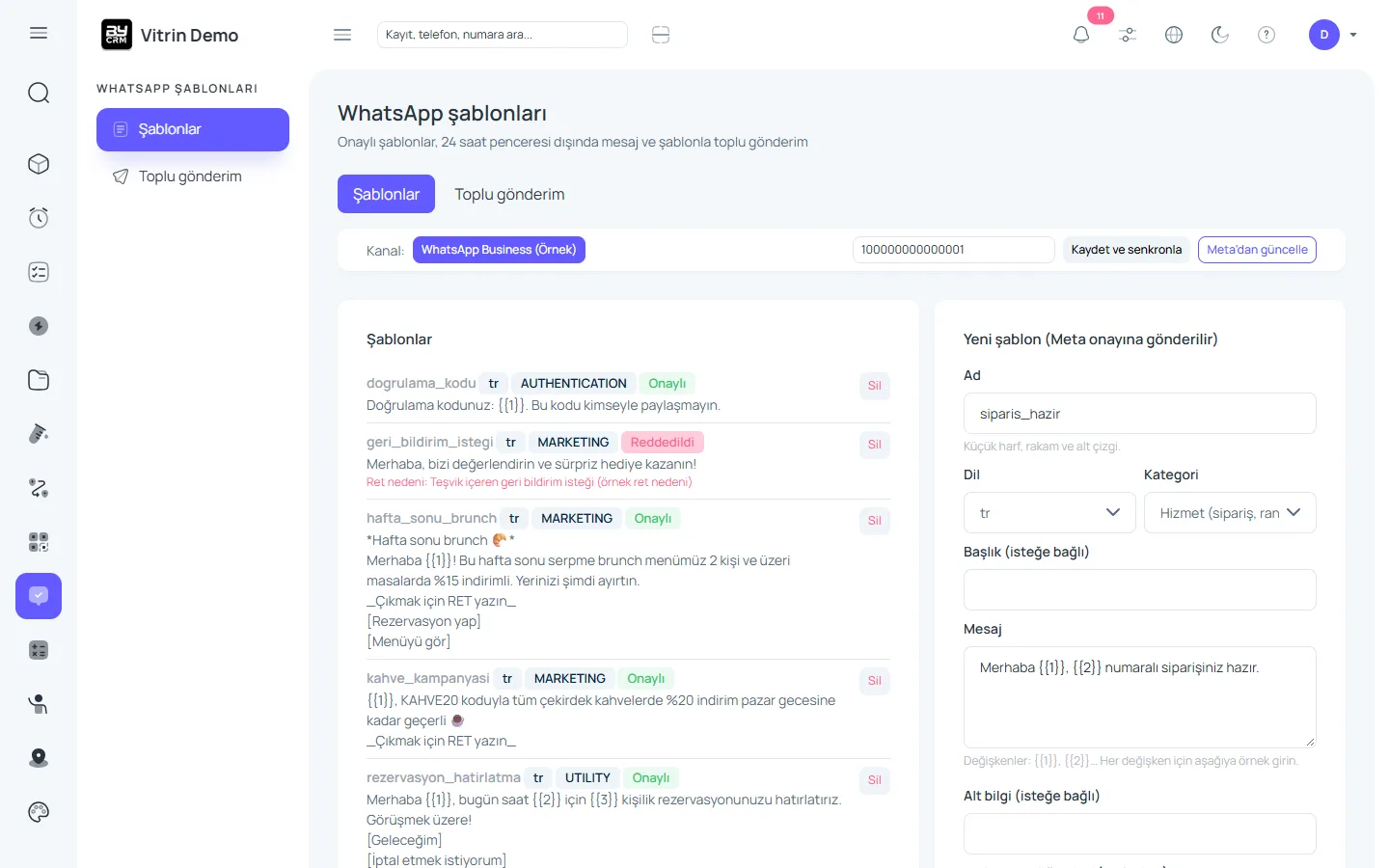Click "Meta'dan güncelle" button

pyautogui.click(x=1257, y=250)
